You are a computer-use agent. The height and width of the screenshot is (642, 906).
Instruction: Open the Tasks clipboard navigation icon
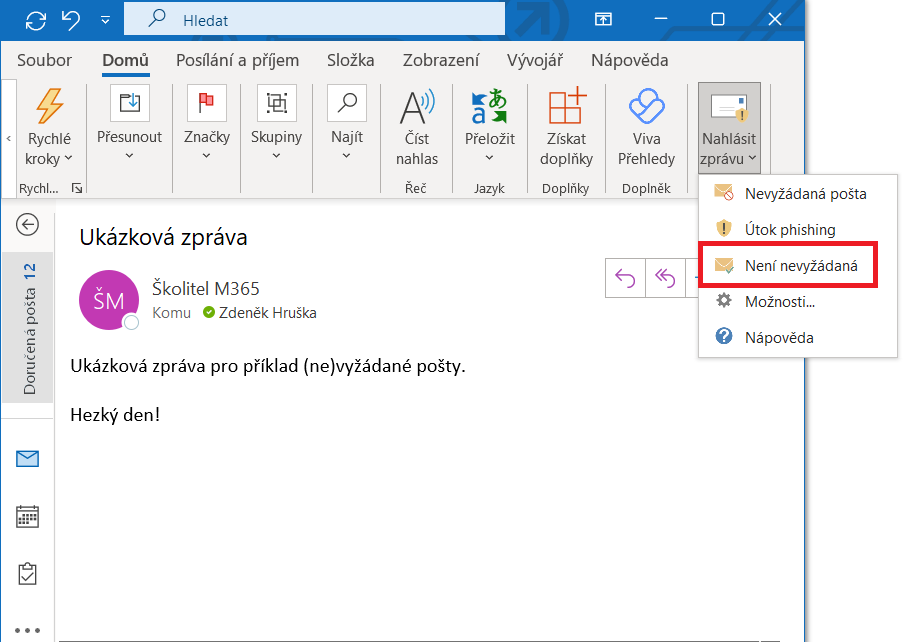27,574
